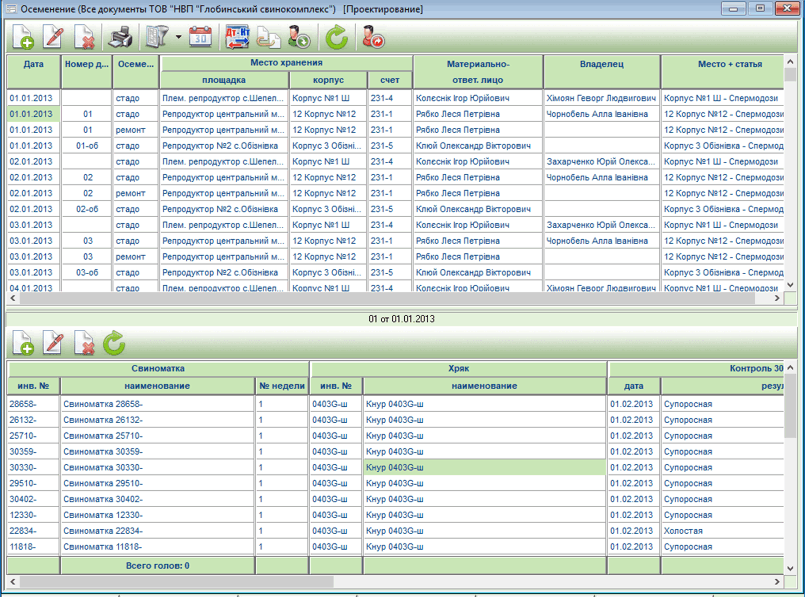Refresh the top document list with green arrow
Viewport: 805px width, 597px height.
pos(337,38)
